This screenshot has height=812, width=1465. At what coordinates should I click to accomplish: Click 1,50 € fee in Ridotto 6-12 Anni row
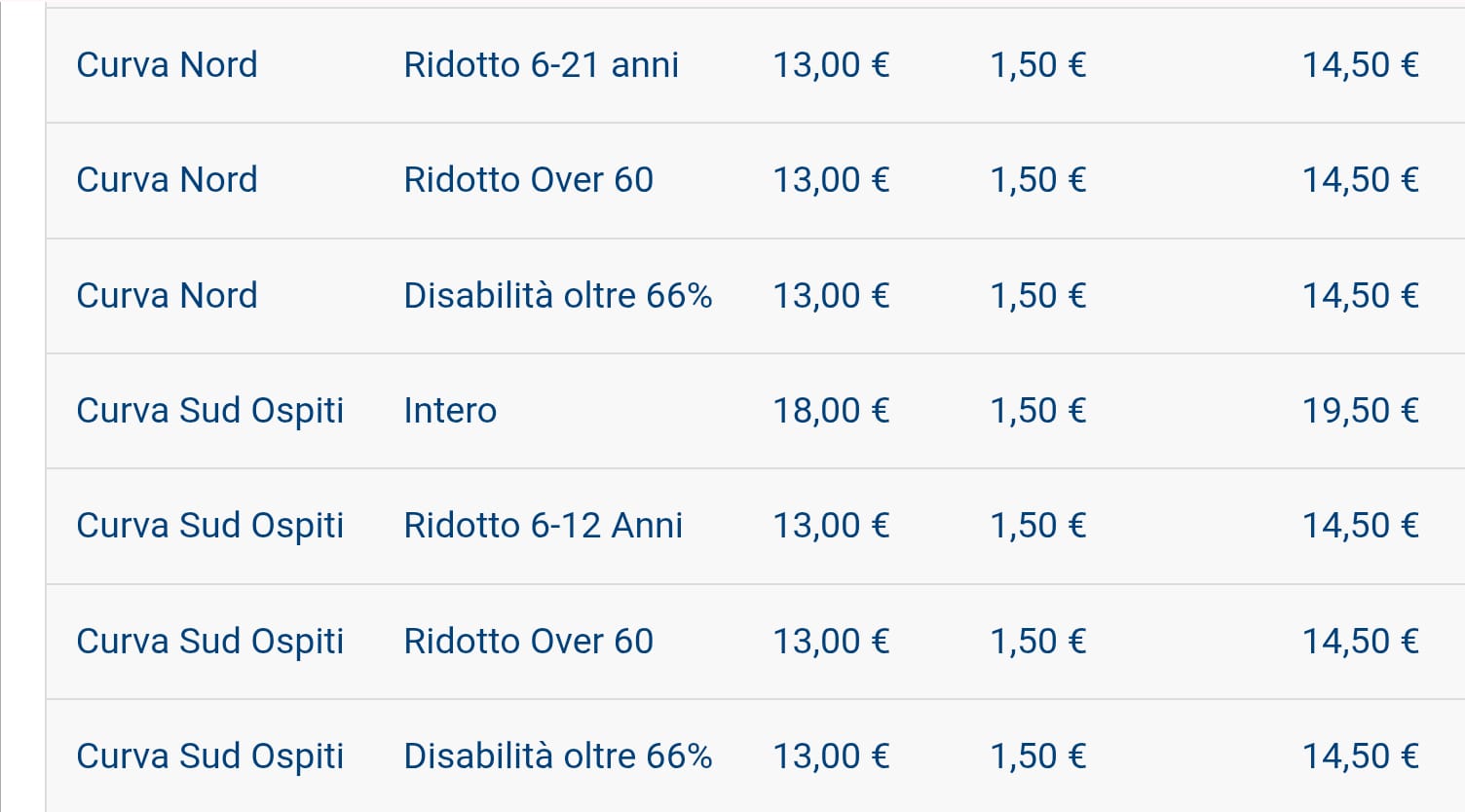1037,526
